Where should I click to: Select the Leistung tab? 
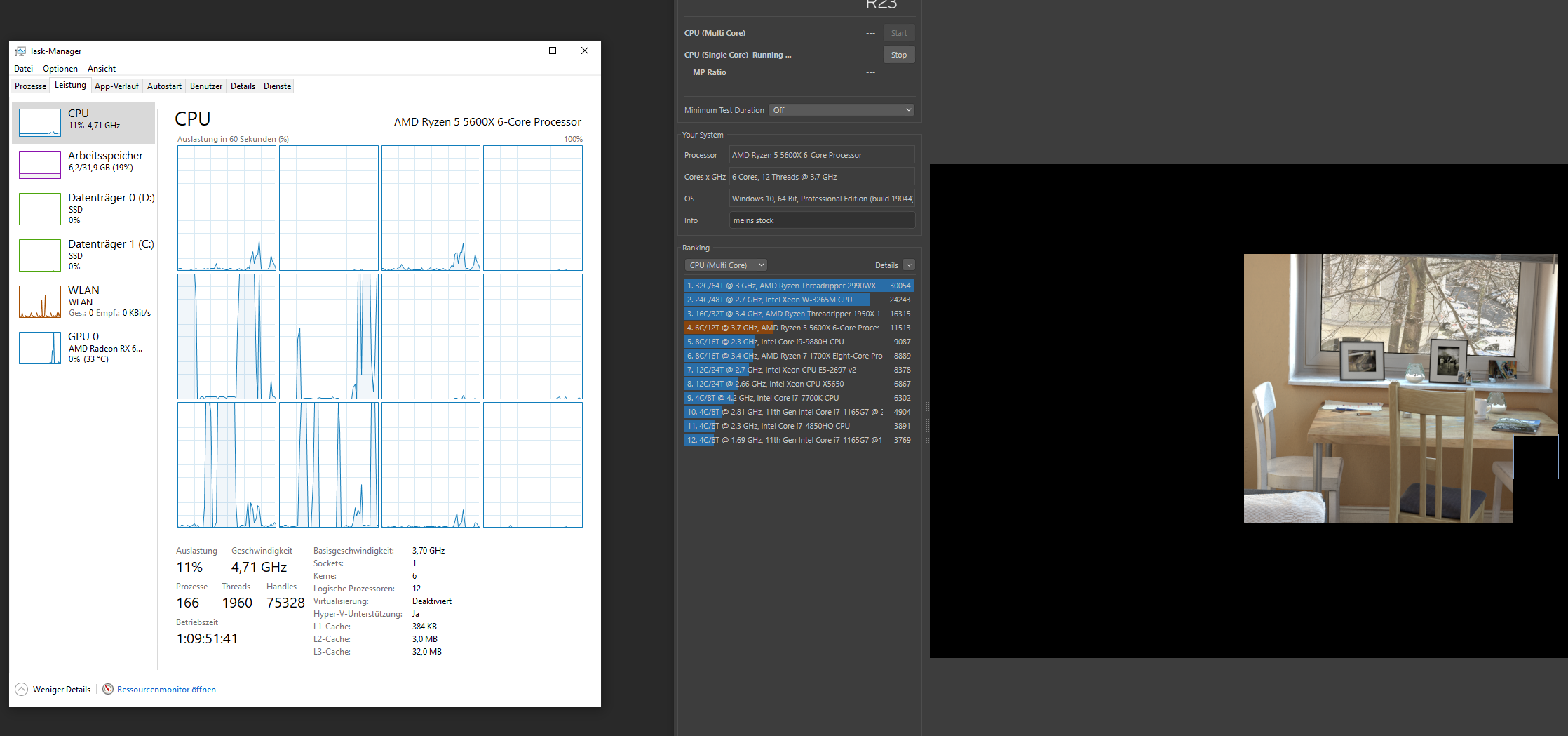[70, 85]
